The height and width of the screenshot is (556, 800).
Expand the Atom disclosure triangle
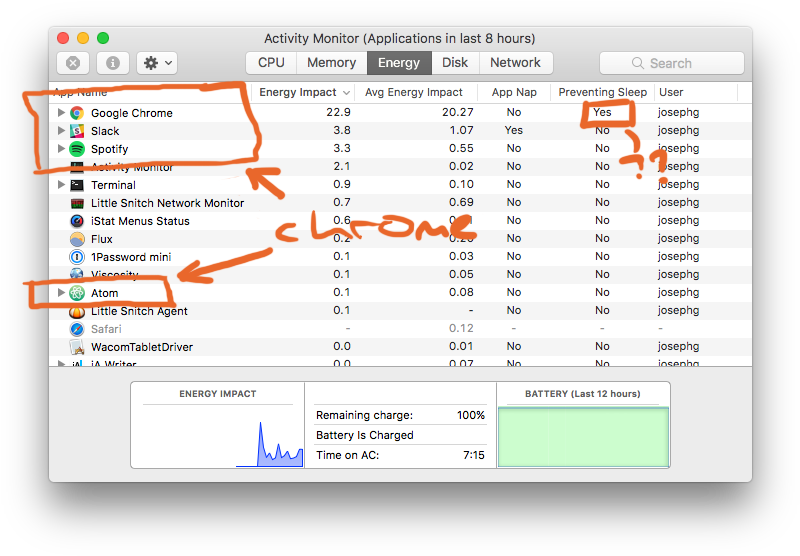(x=61, y=293)
